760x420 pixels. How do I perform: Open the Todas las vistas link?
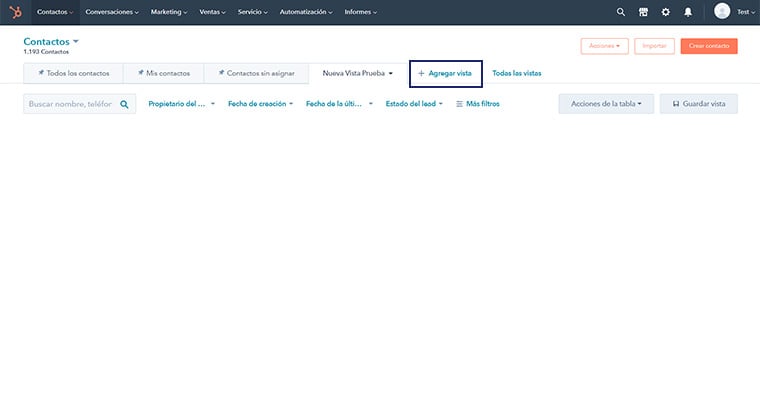pos(516,73)
